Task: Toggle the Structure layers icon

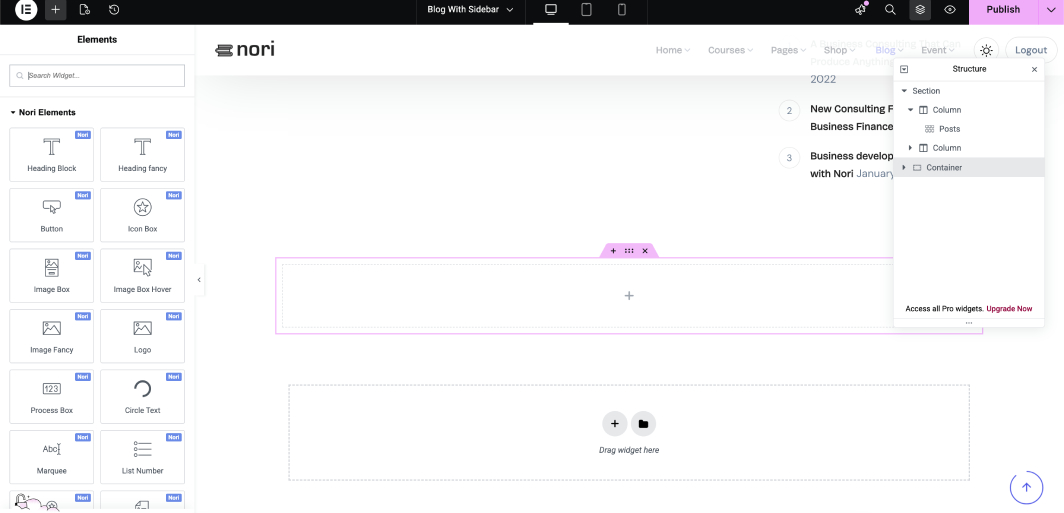Action: coord(920,10)
